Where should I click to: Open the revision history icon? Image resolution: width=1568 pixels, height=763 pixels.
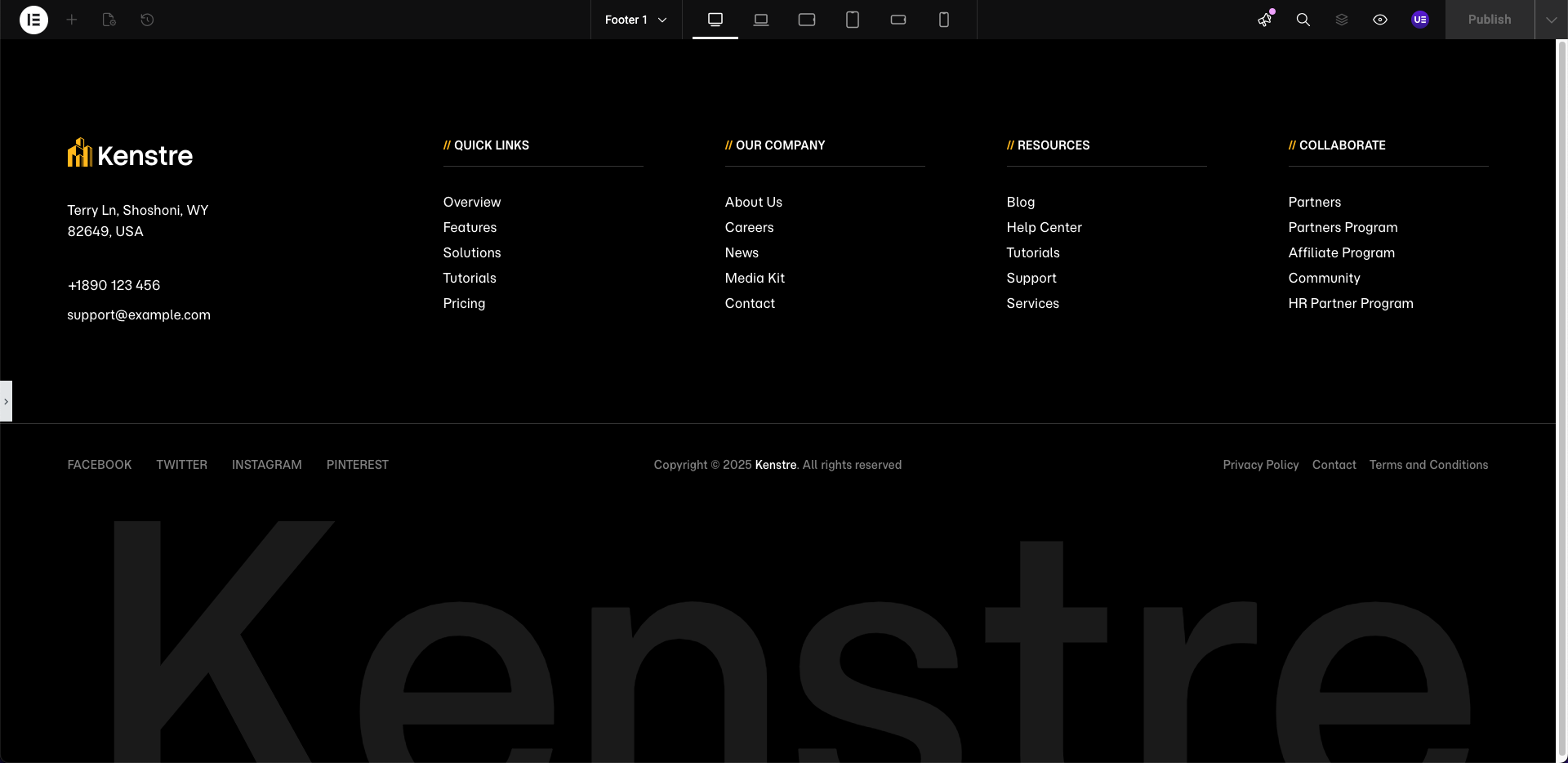tap(147, 20)
